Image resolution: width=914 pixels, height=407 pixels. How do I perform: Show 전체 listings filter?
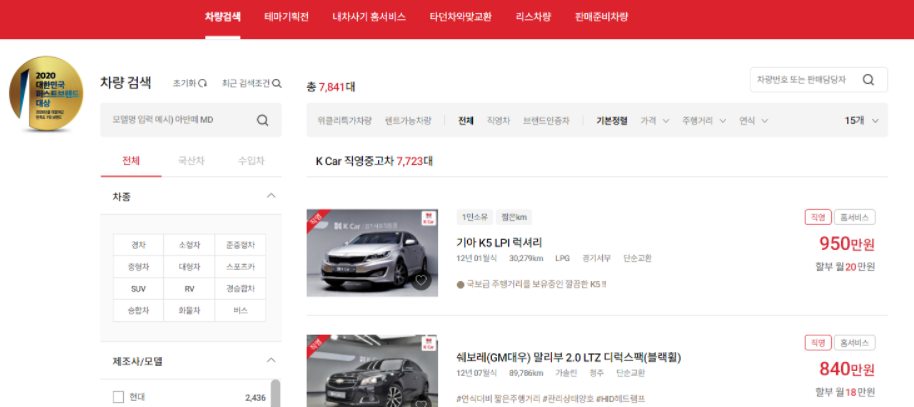tap(466, 121)
